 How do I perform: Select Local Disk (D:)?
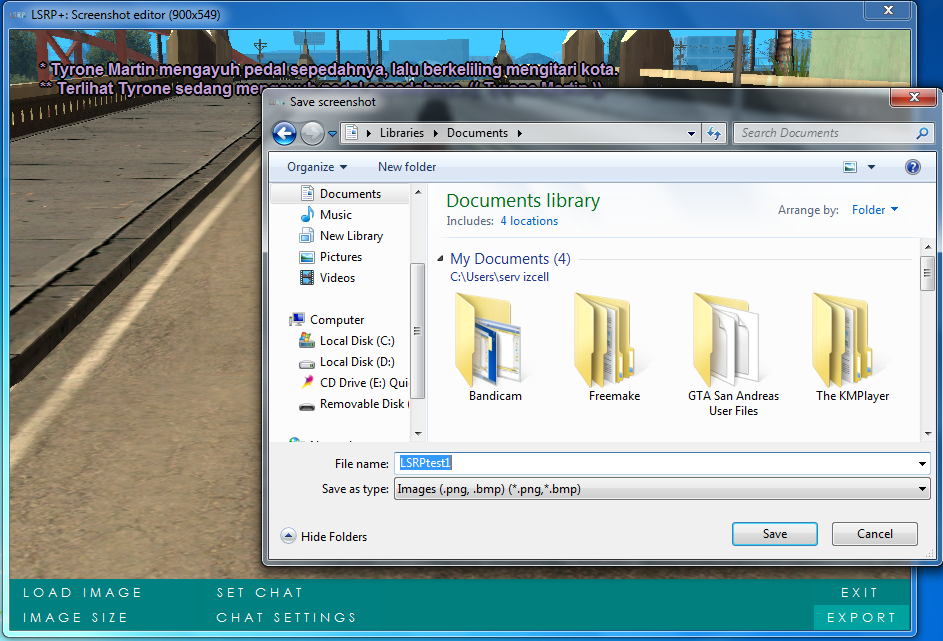pos(357,362)
